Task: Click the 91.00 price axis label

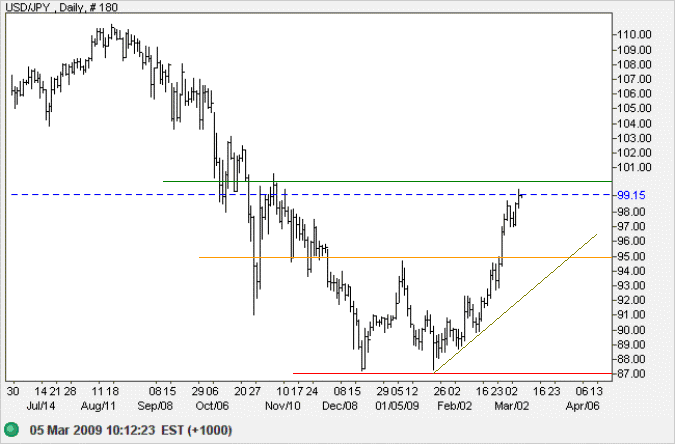Action: [x=631, y=314]
